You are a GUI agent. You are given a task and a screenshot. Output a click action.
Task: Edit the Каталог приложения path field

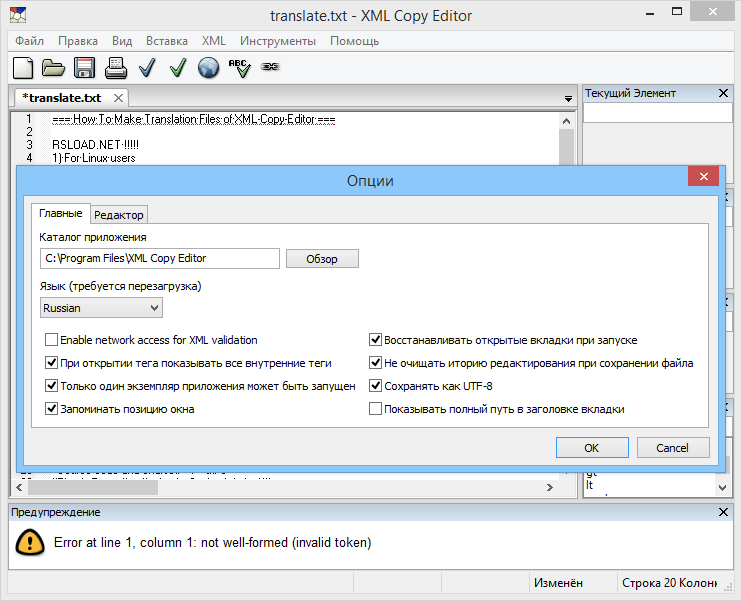pyautogui.click(x=160, y=258)
